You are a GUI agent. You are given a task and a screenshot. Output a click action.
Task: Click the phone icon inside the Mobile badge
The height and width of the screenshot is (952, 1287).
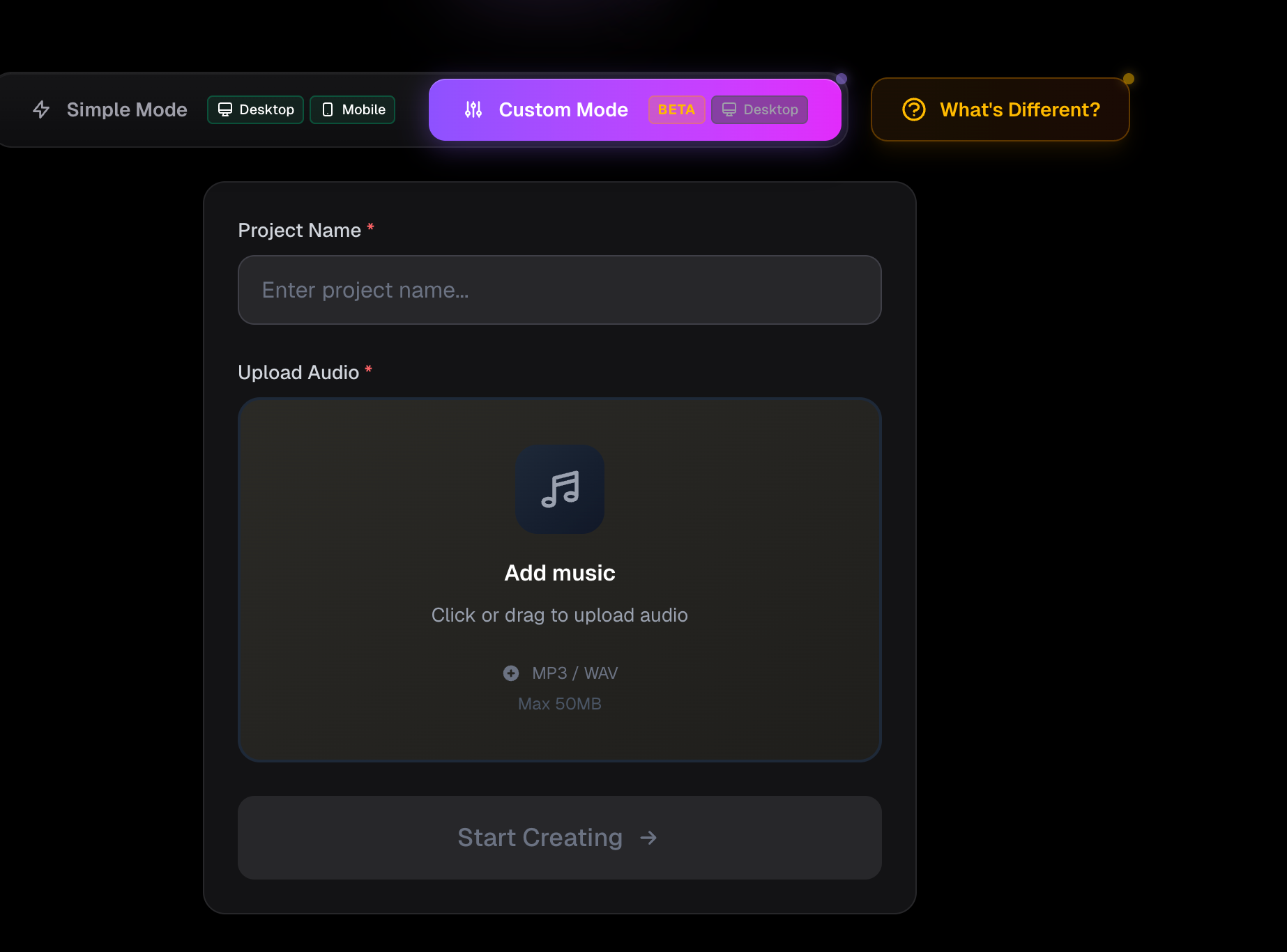(x=326, y=109)
